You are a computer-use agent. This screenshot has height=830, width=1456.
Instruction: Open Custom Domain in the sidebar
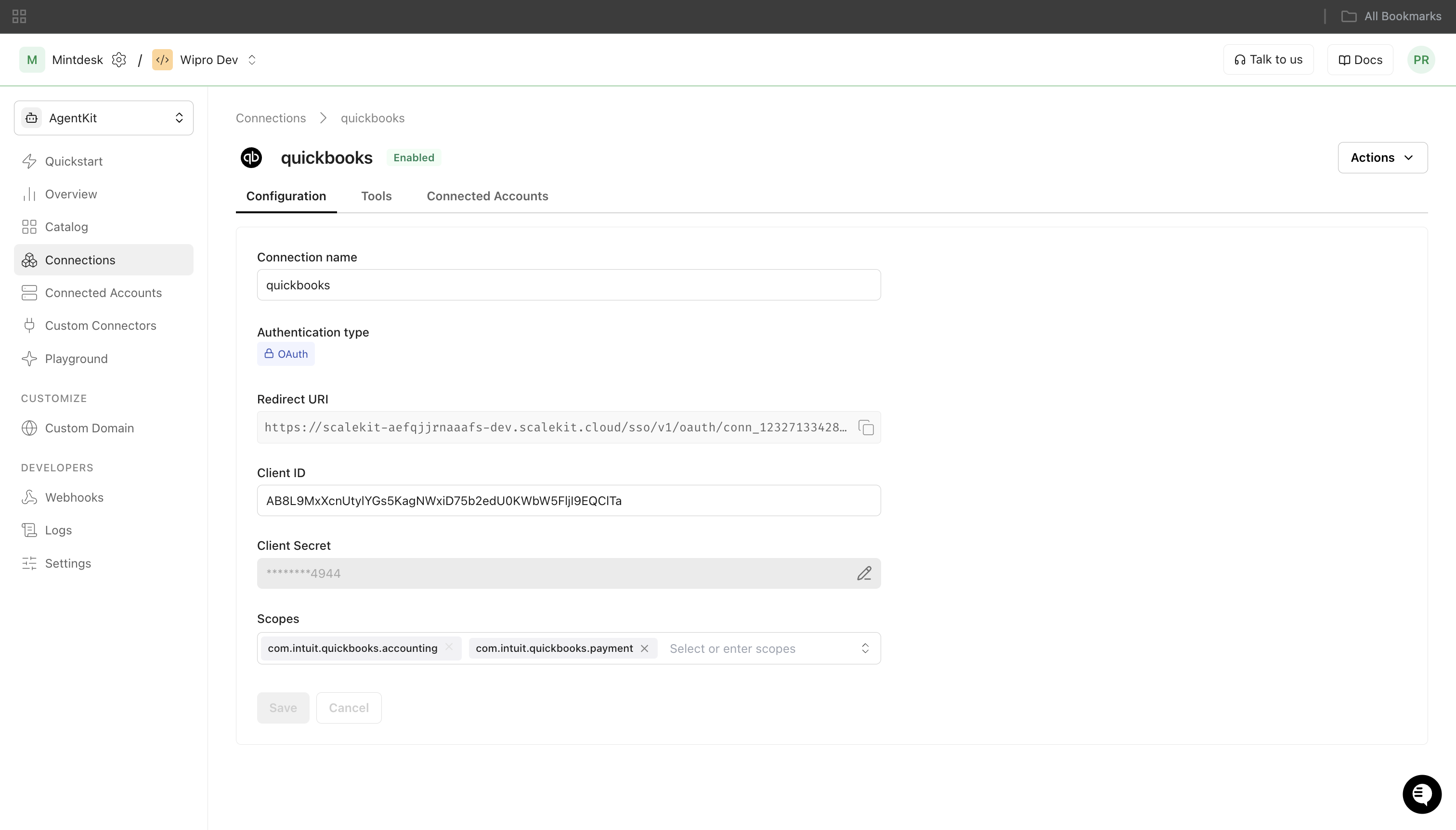[104, 428]
